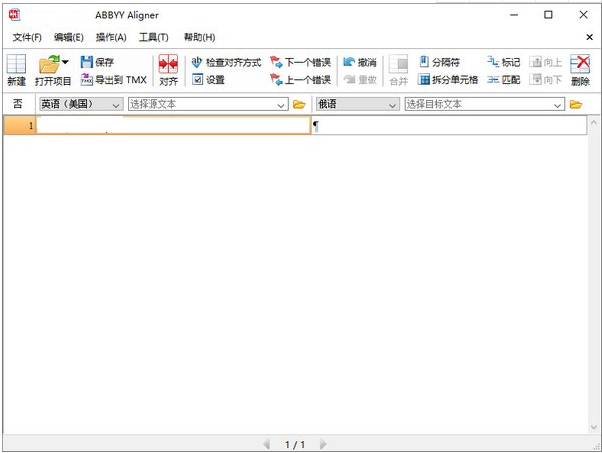Expand the 打开项目 dropdown arrow
This screenshot has width=602, height=453.
click(65, 62)
